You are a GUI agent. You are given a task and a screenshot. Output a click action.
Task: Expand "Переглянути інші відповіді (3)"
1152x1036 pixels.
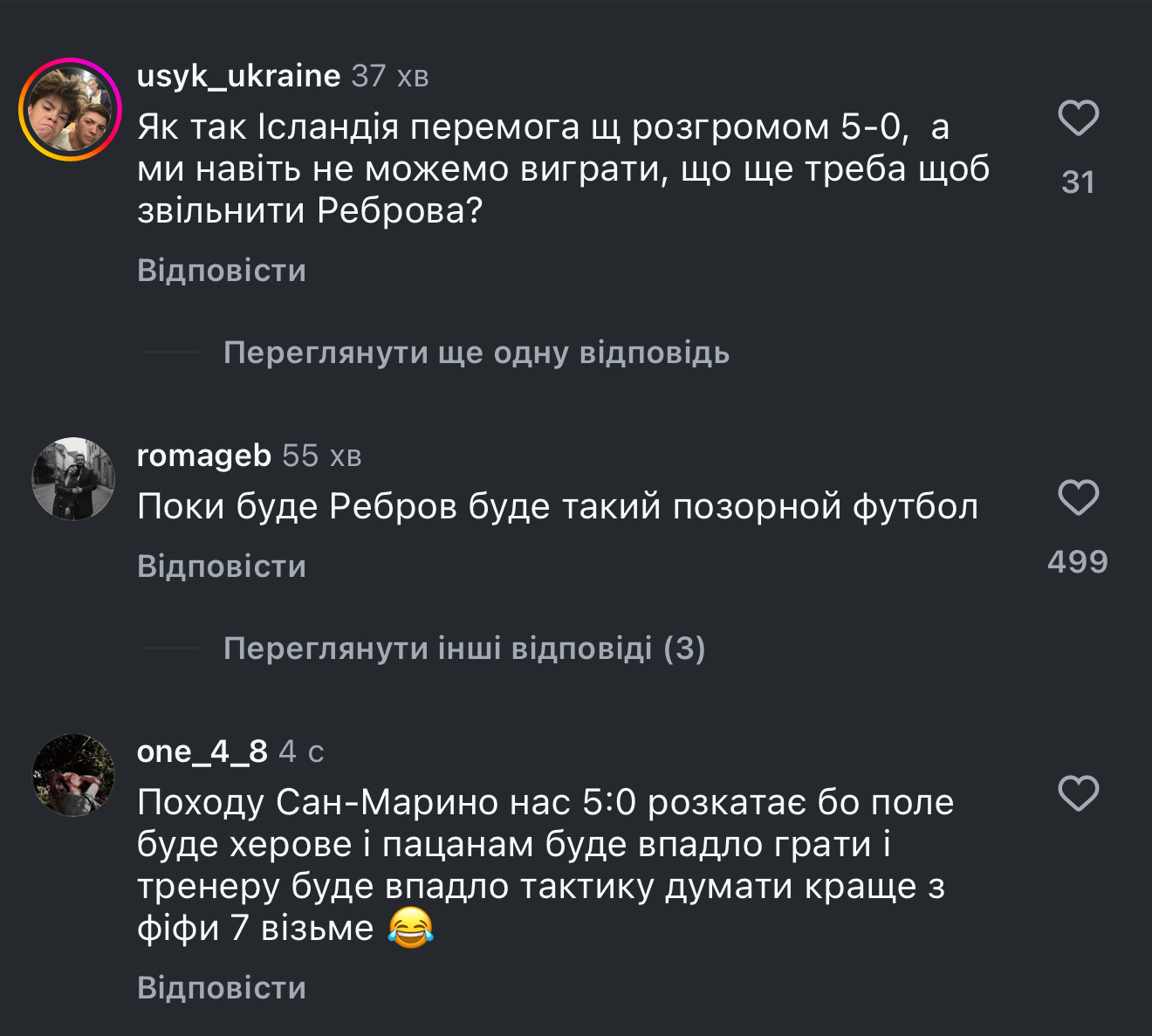[463, 648]
